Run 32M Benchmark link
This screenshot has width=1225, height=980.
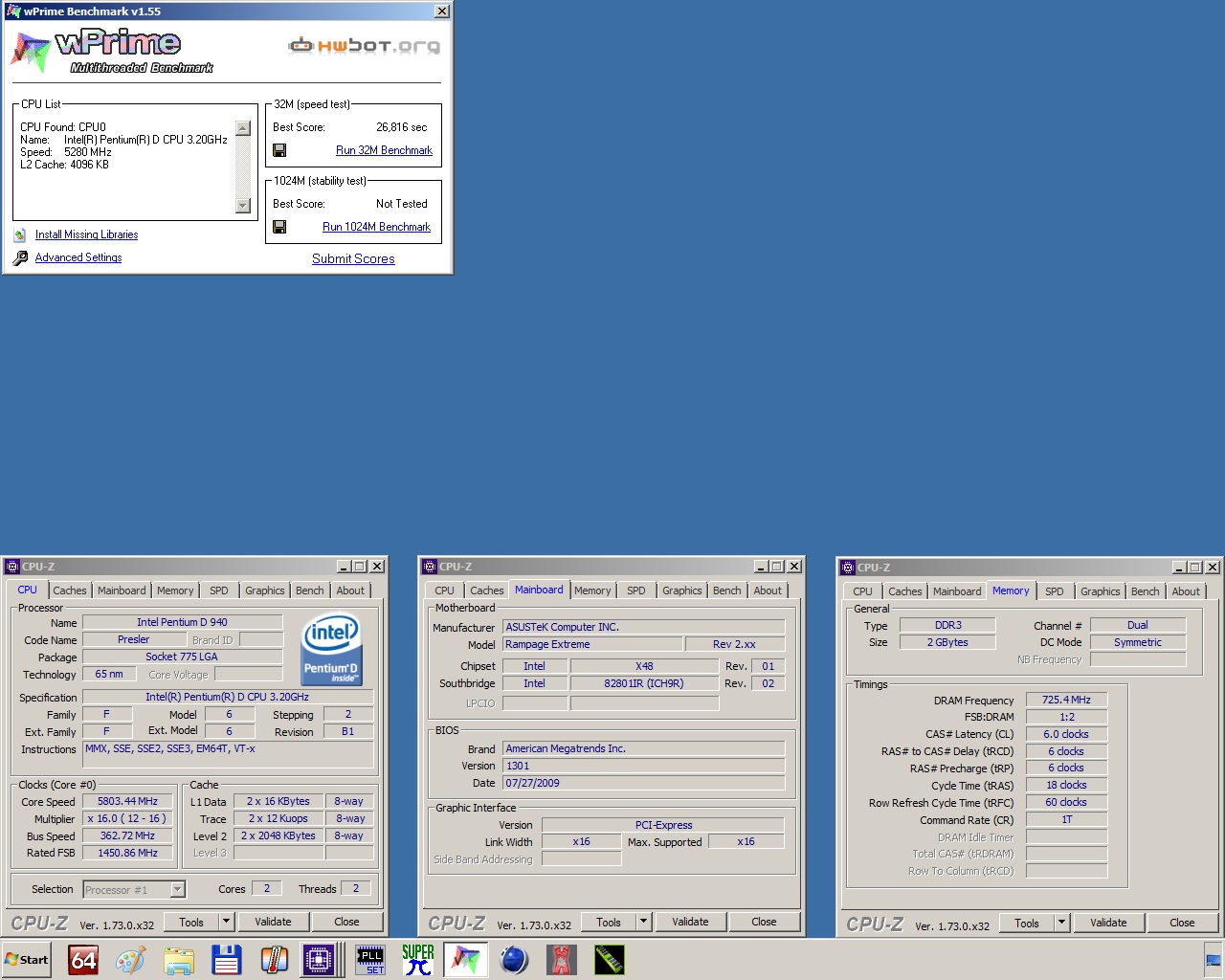pyautogui.click(x=384, y=150)
